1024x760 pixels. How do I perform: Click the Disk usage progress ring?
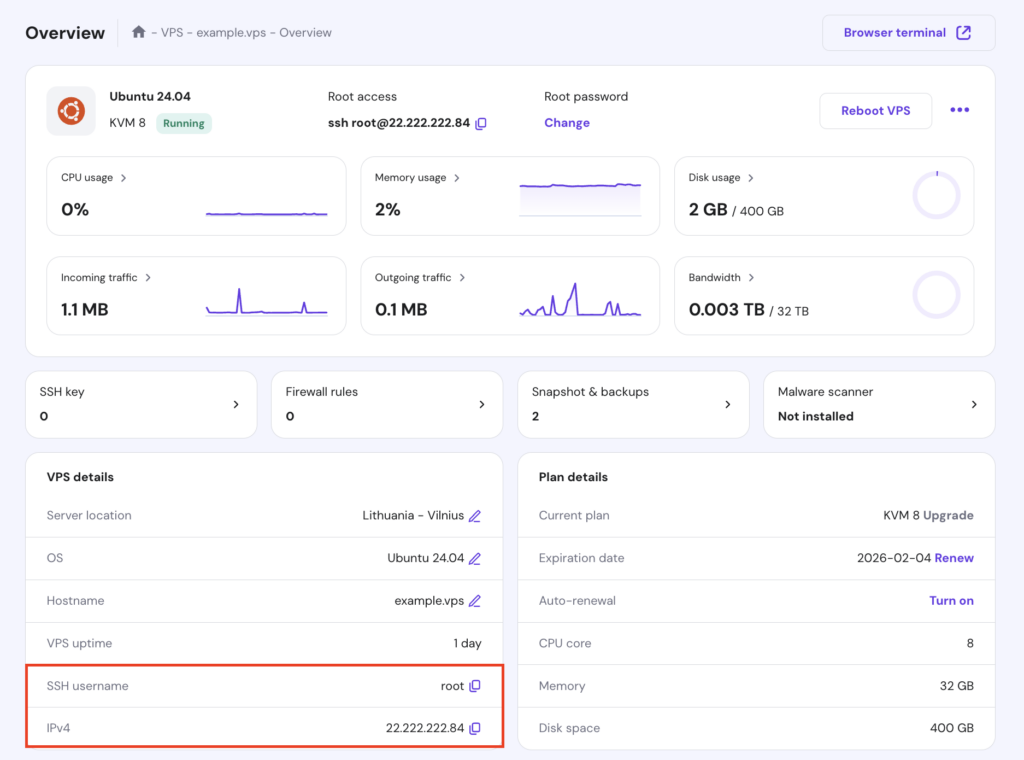pos(936,196)
